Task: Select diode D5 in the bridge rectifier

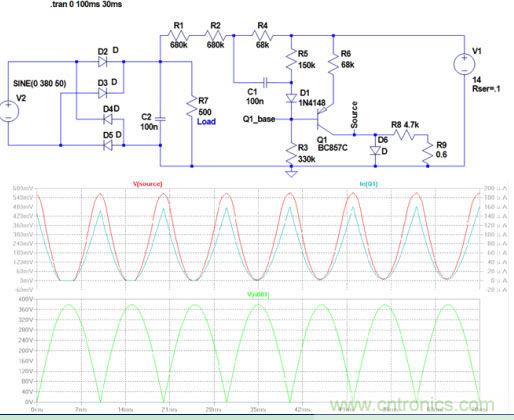Action: [107, 145]
